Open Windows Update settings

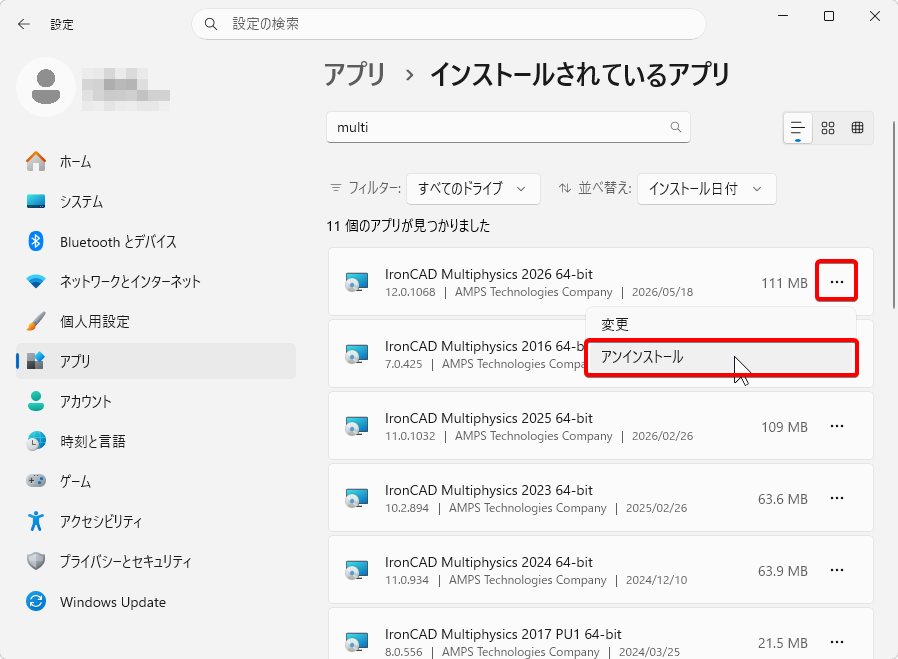(x=156, y=602)
